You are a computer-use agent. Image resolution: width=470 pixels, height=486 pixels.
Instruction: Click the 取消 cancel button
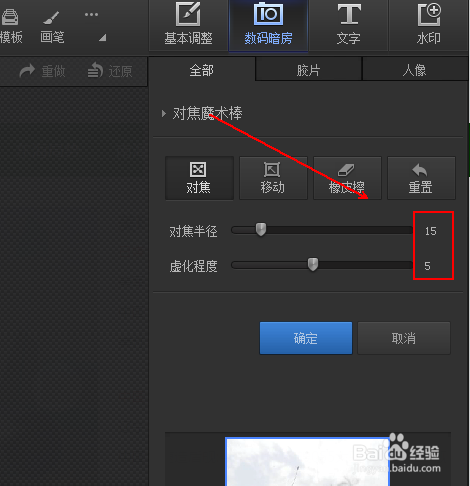[404, 338]
